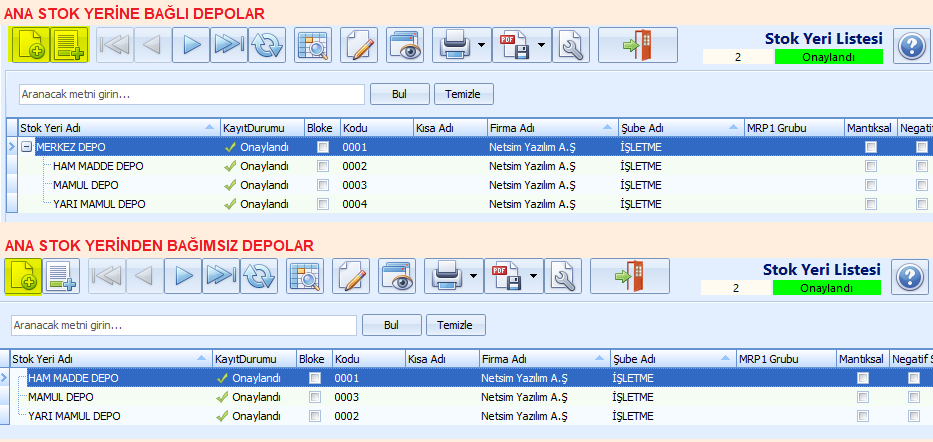Collapse the MERKEZ DEPO tree node
Viewport: 933px width, 442px height.
26,147
